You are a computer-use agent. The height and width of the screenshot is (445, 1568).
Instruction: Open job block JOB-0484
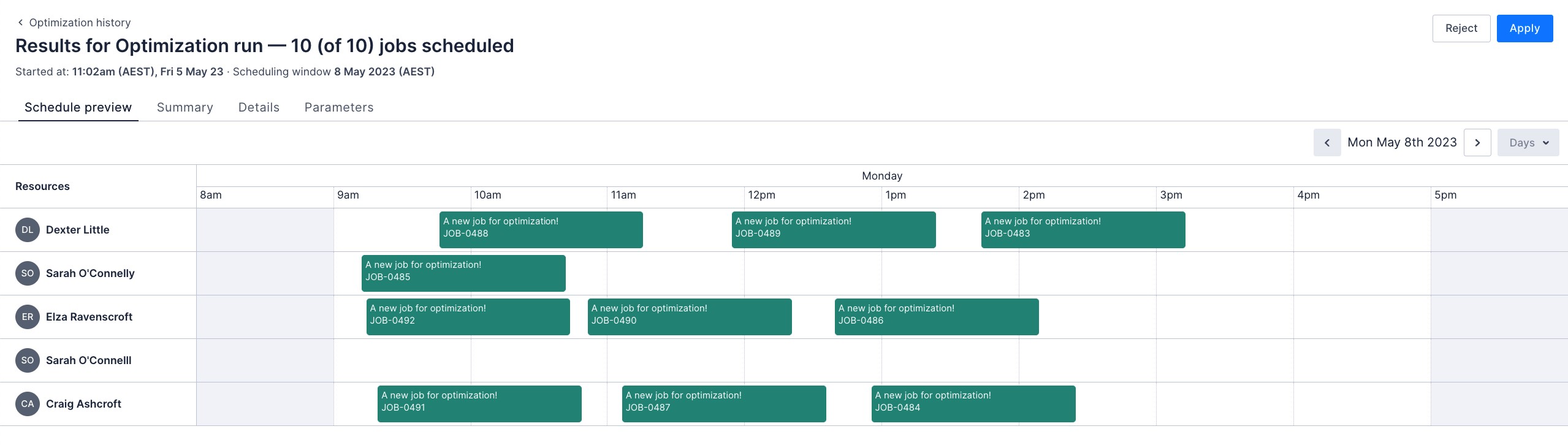(x=973, y=404)
